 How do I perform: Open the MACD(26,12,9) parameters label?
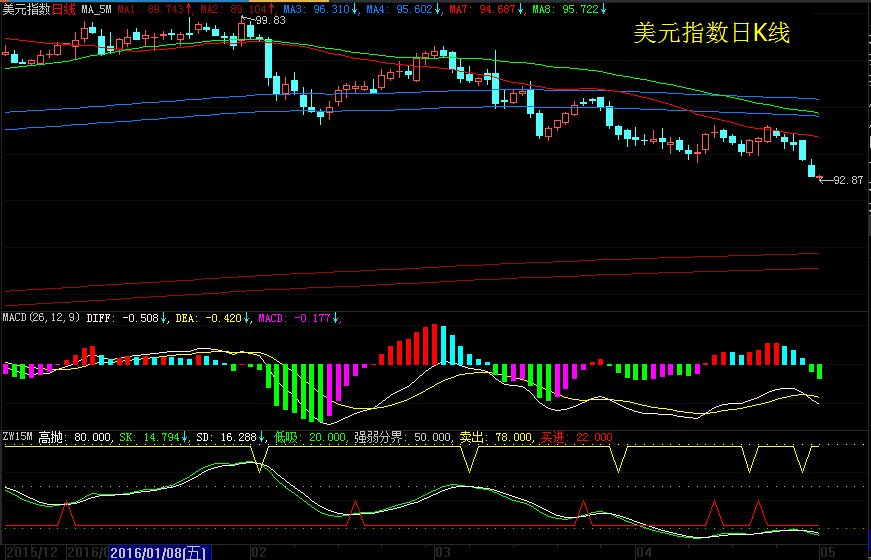tap(39, 319)
